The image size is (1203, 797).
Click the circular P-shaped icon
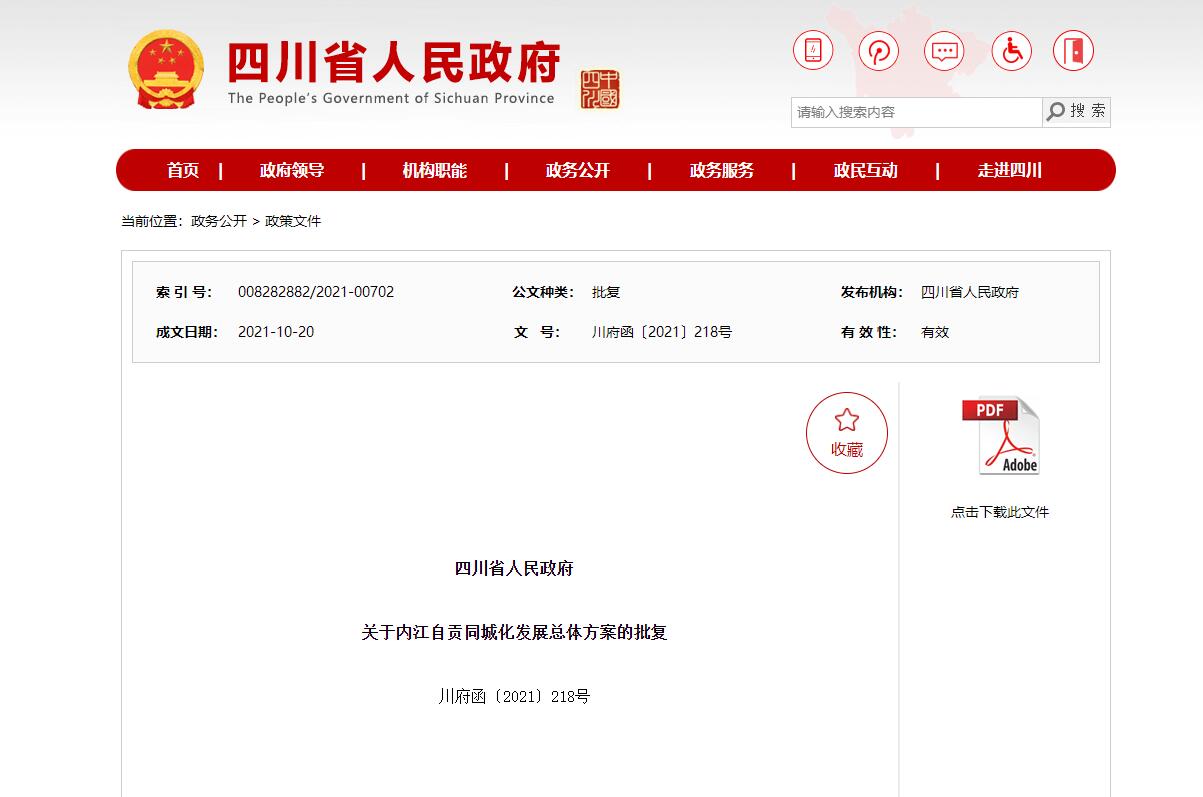tap(879, 50)
